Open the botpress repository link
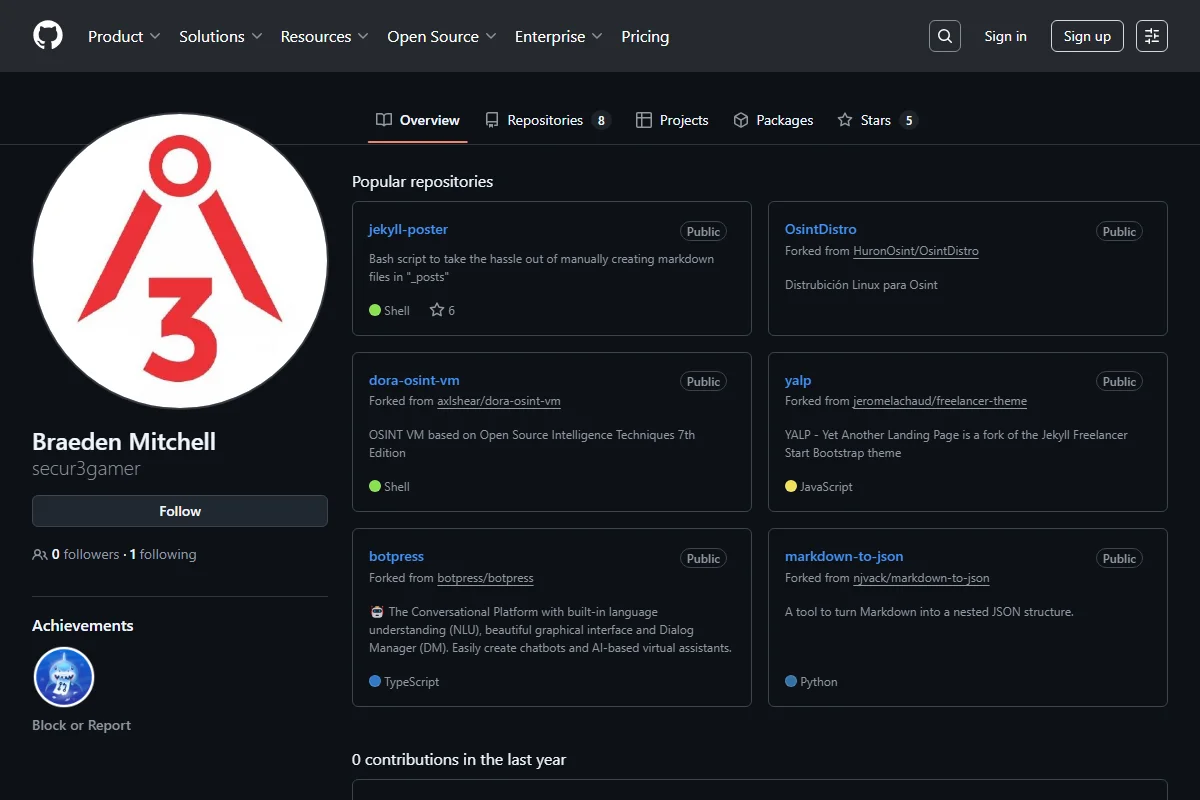 (x=396, y=556)
